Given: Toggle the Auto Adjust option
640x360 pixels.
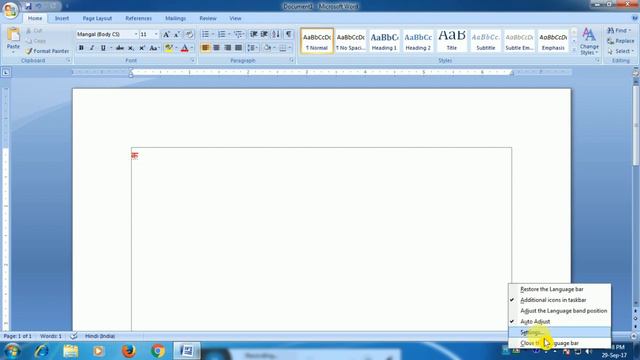Looking at the screenshot, I should [x=560, y=321].
